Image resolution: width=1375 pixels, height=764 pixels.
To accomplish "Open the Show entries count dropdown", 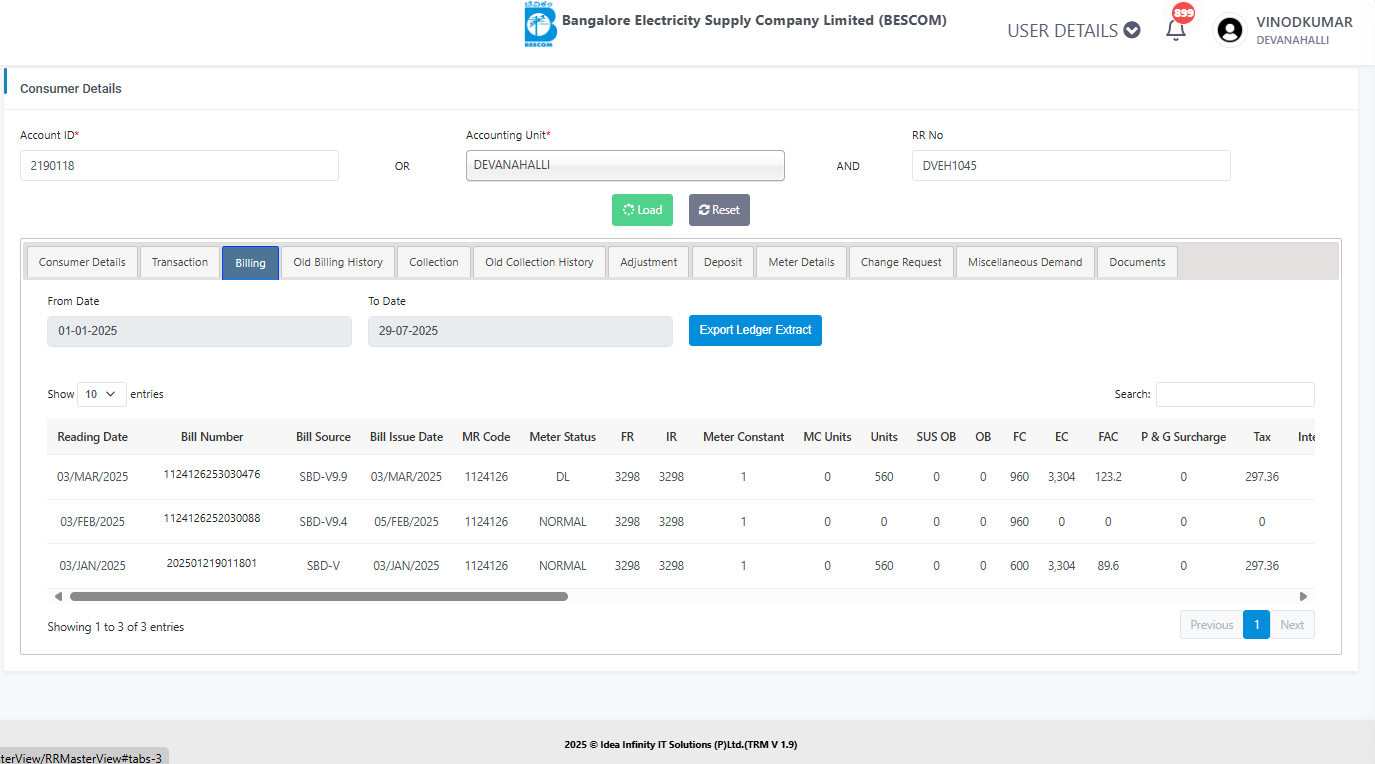I will tap(102, 394).
